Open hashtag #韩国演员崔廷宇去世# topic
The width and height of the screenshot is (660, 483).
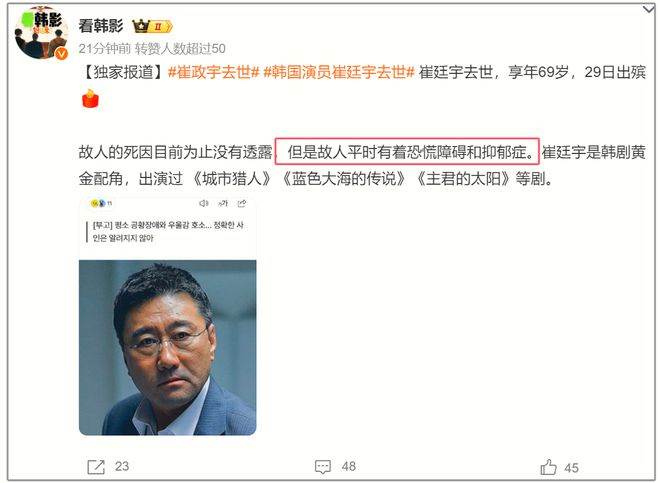tap(339, 72)
